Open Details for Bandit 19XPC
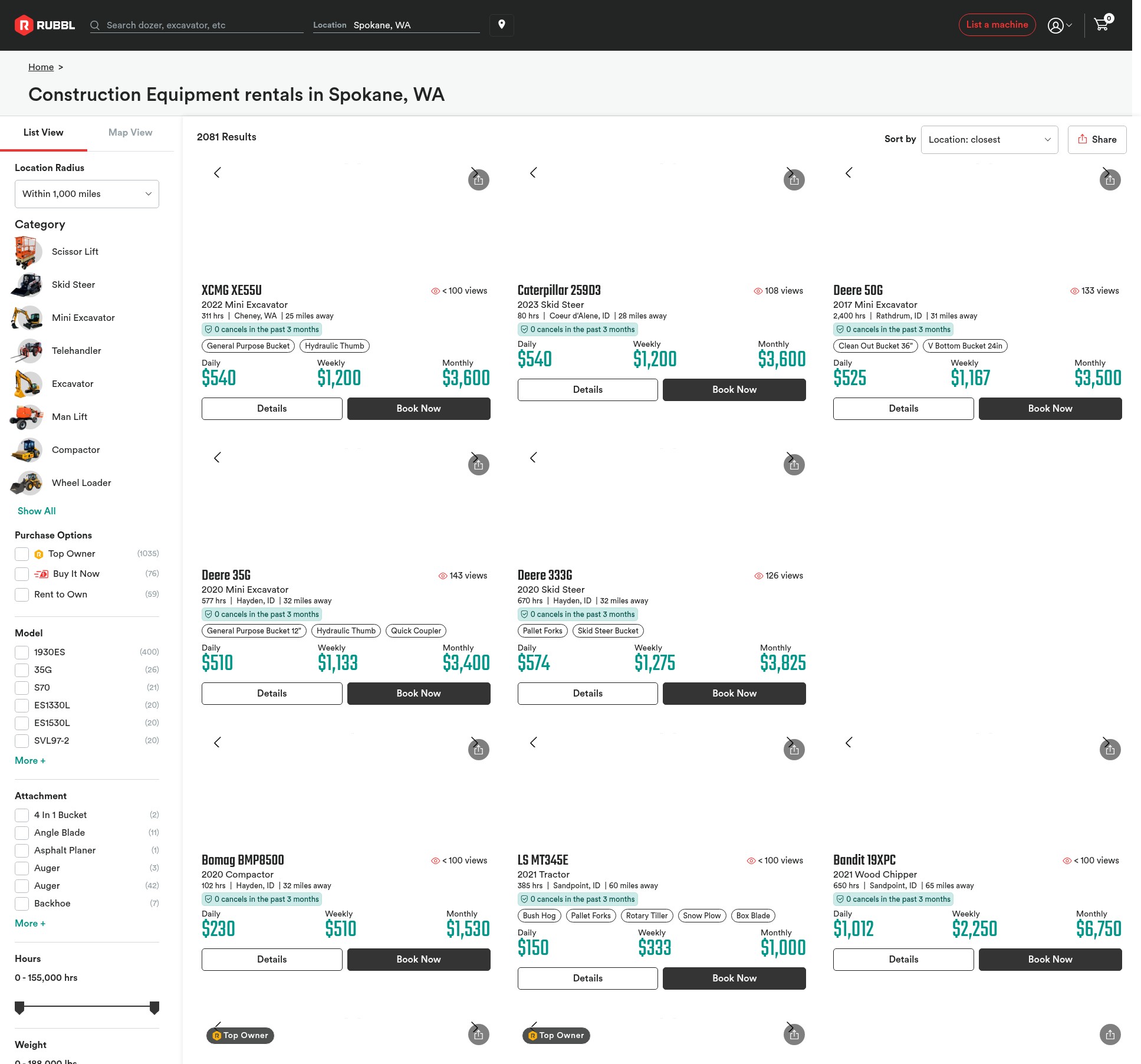1141x1064 pixels. pos(903,960)
